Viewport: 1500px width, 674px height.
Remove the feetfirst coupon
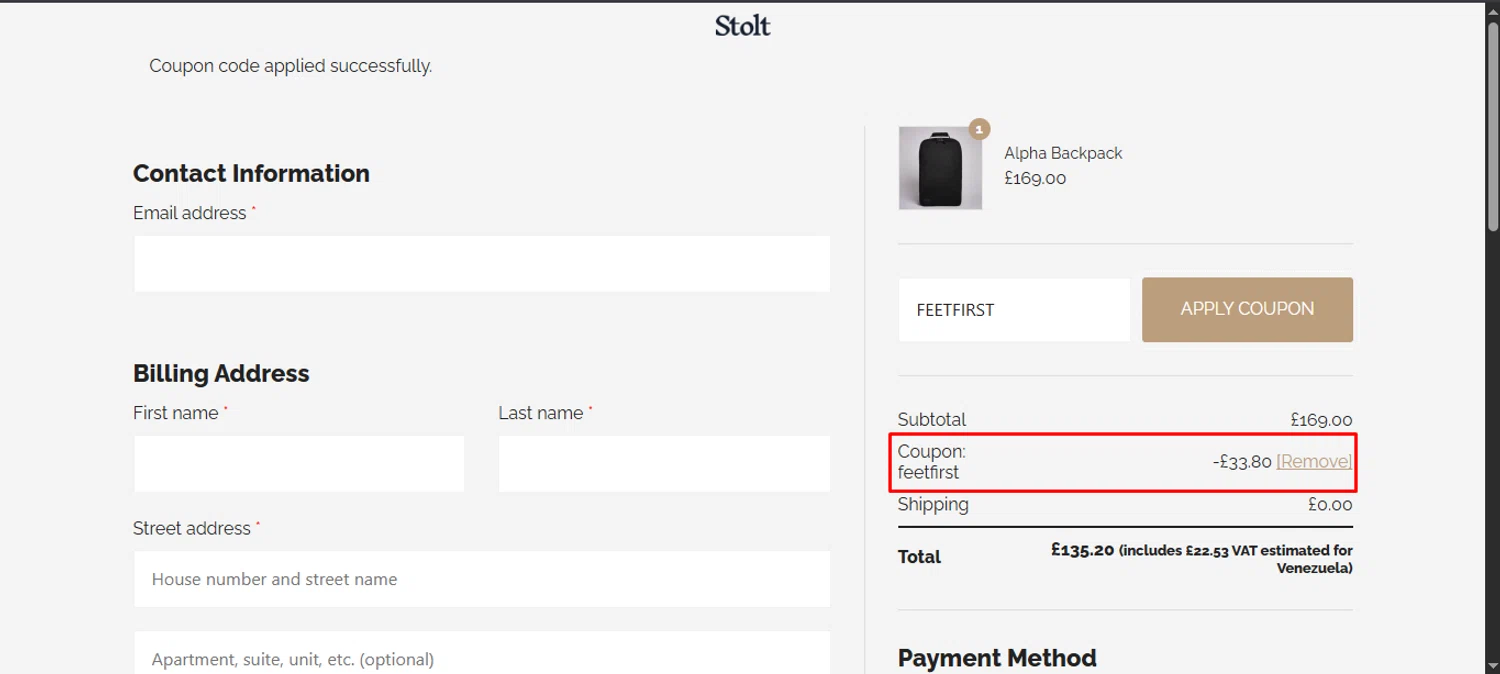pos(1314,461)
